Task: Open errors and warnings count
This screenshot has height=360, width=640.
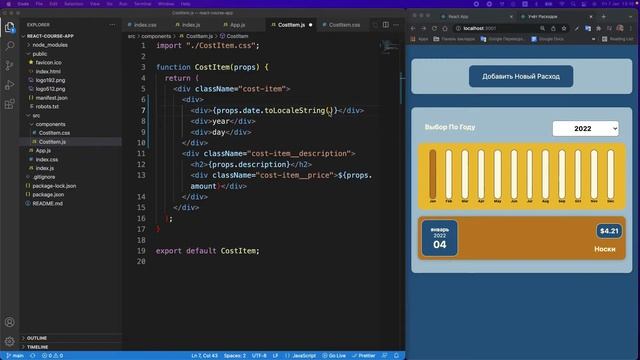Action: (52, 356)
